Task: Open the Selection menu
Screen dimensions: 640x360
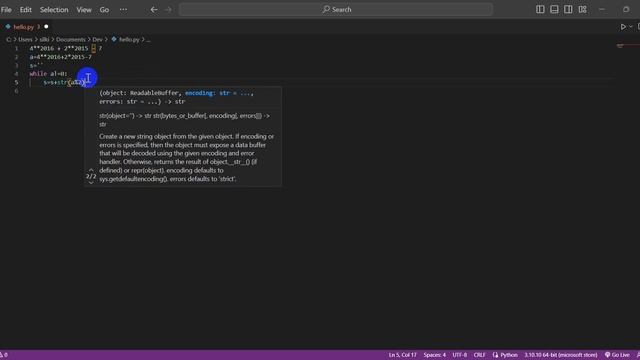Action: [54, 9]
